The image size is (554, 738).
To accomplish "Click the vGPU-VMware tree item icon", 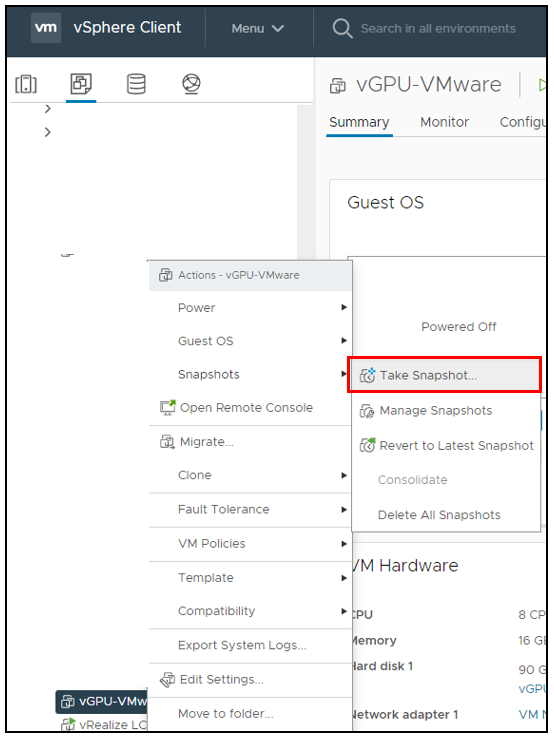I will click(68, 701).
